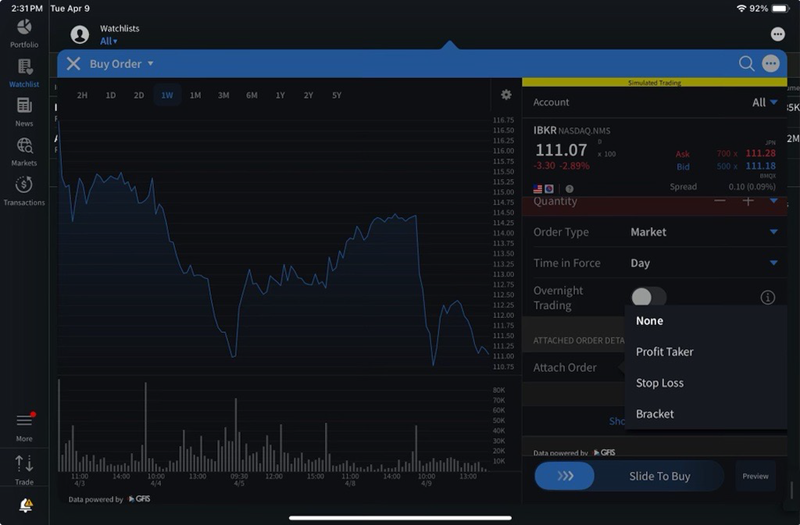Image resolution: width=800 pixels, height=525 pixels.
Task: Open the Order Type Market dropdown
Action: (x=704, y=232)
